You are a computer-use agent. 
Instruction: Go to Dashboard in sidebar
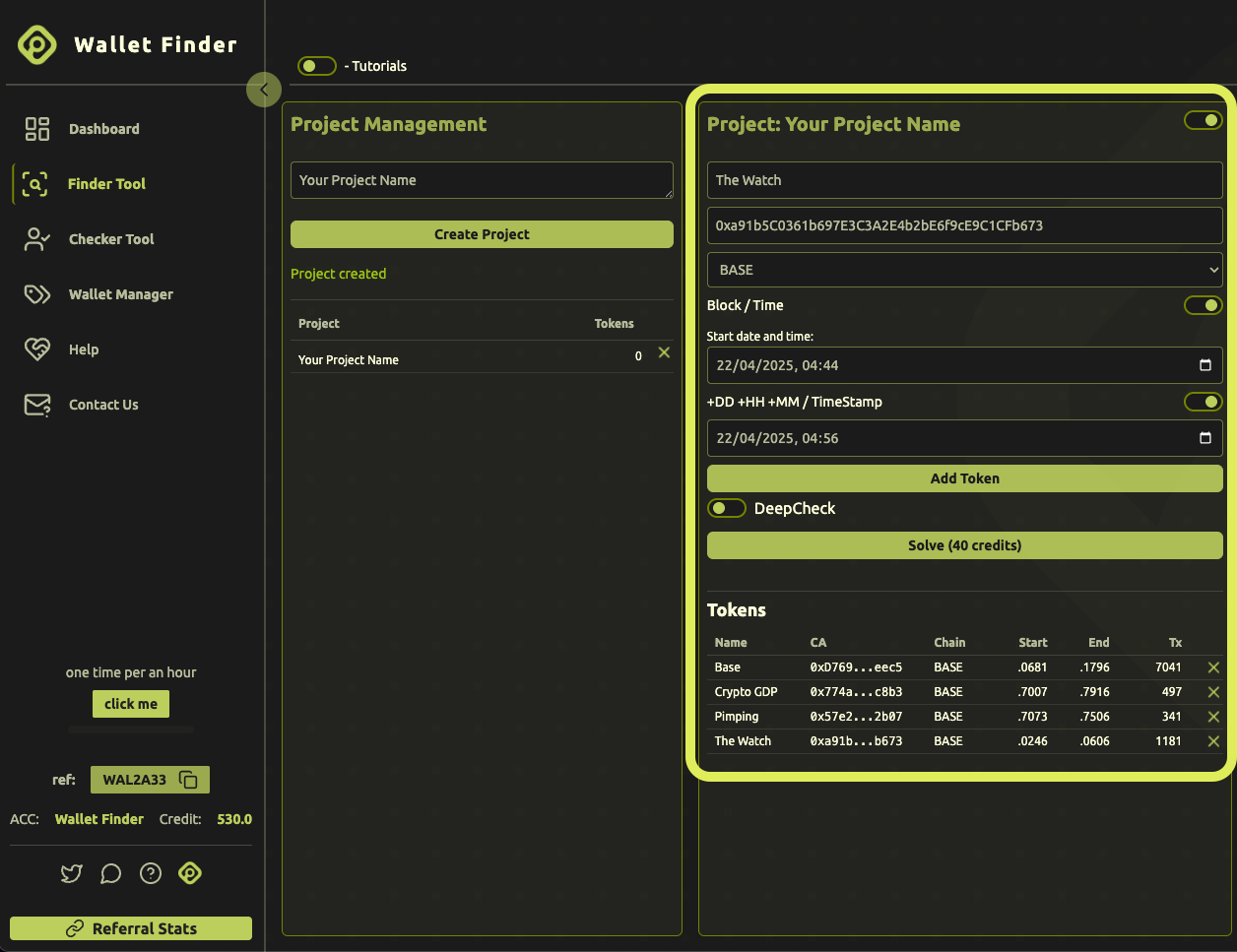103,129
